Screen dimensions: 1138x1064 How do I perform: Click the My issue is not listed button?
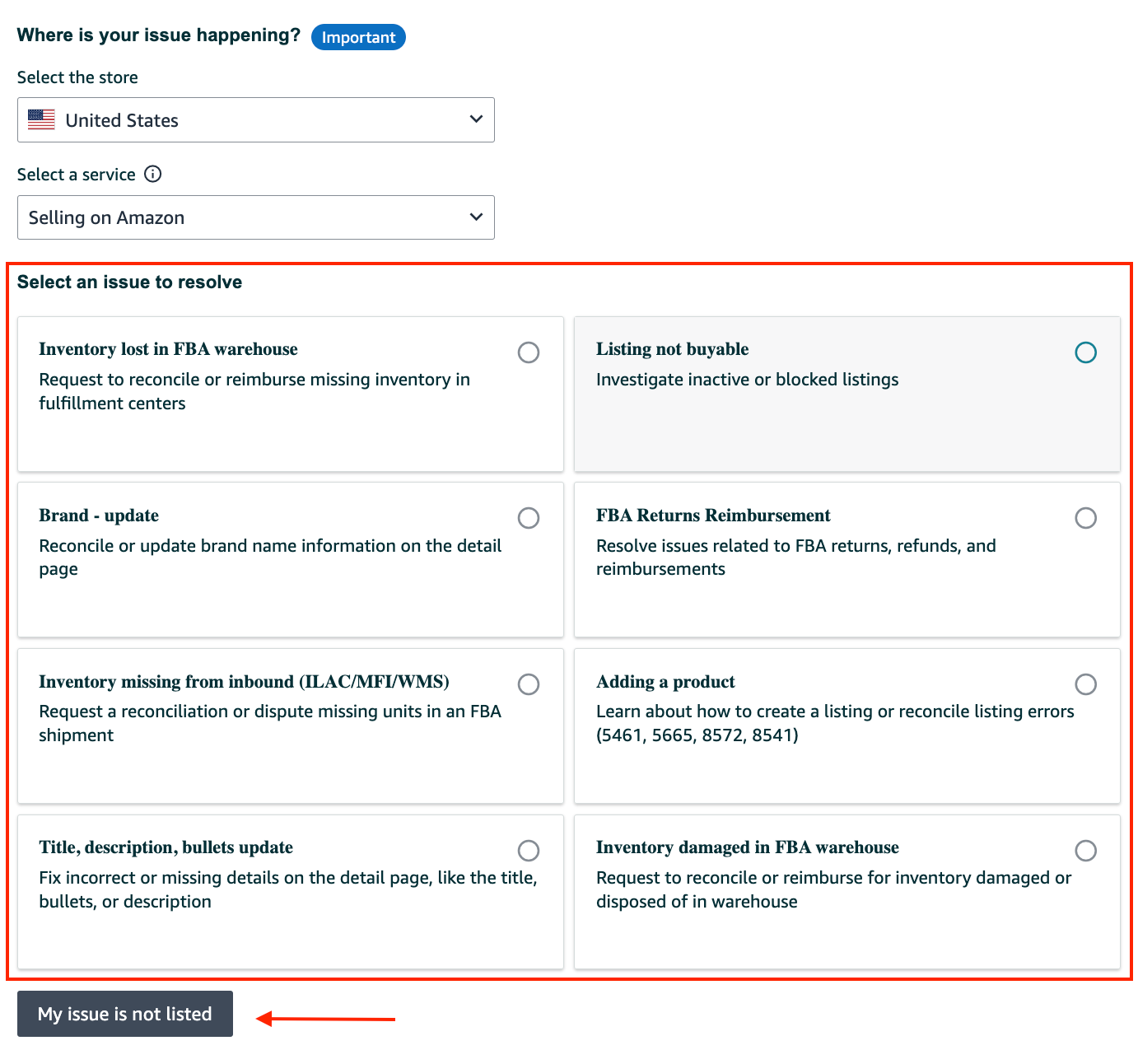[x=125, y=1014]
